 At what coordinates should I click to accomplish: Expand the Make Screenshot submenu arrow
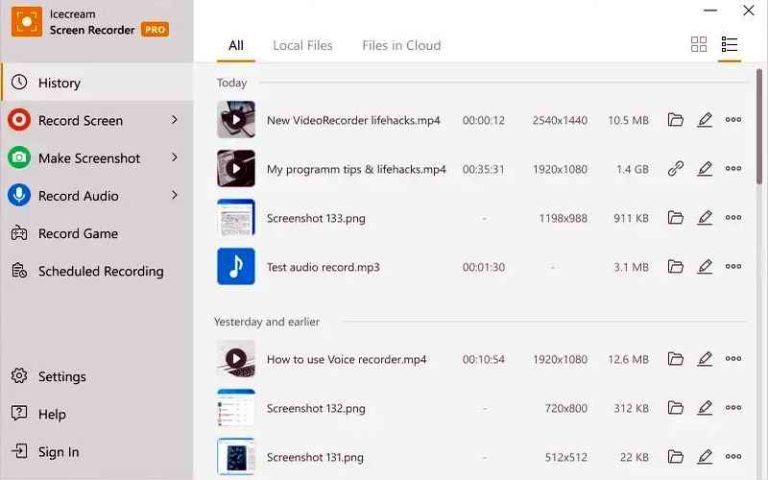tap(174, 158)
